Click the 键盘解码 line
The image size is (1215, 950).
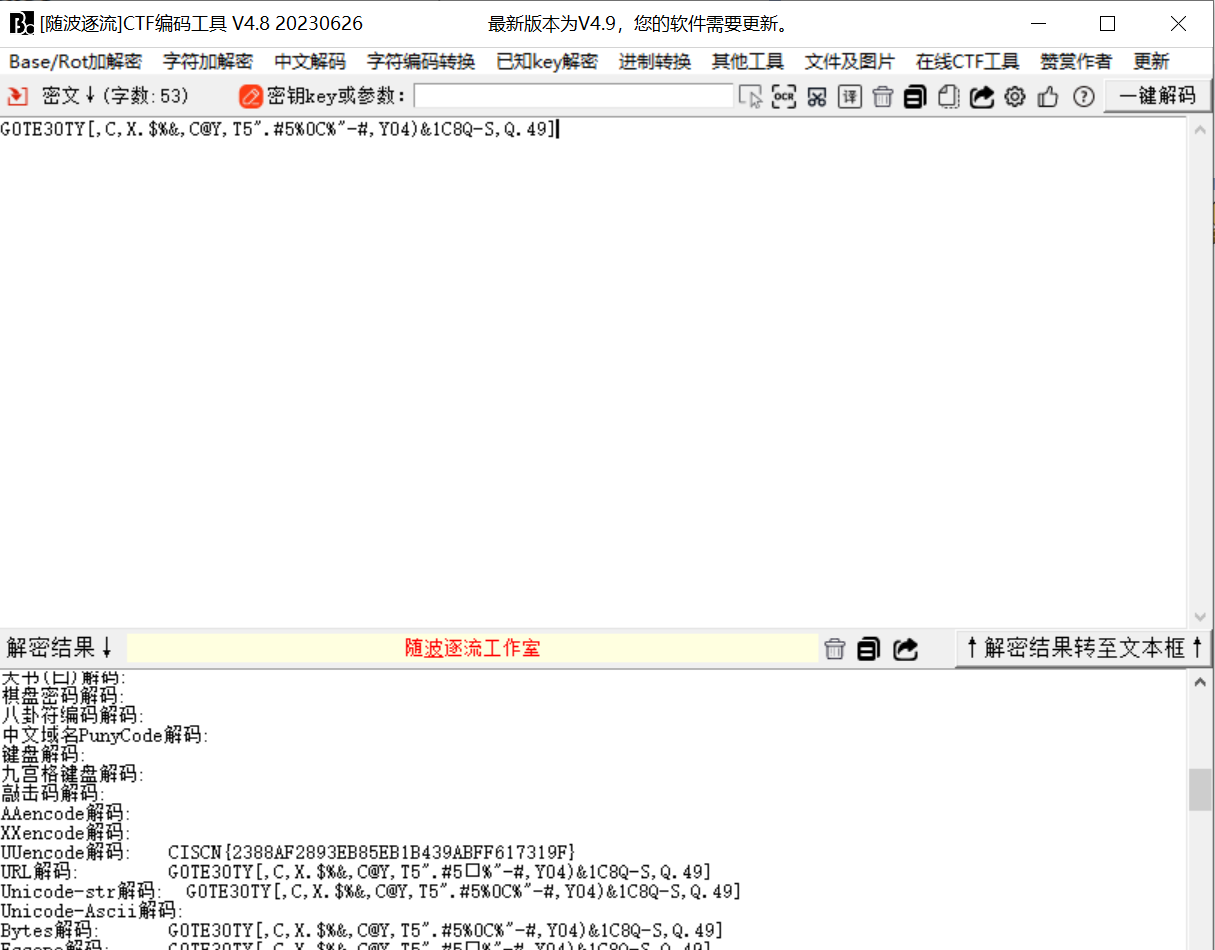(43, 754)
